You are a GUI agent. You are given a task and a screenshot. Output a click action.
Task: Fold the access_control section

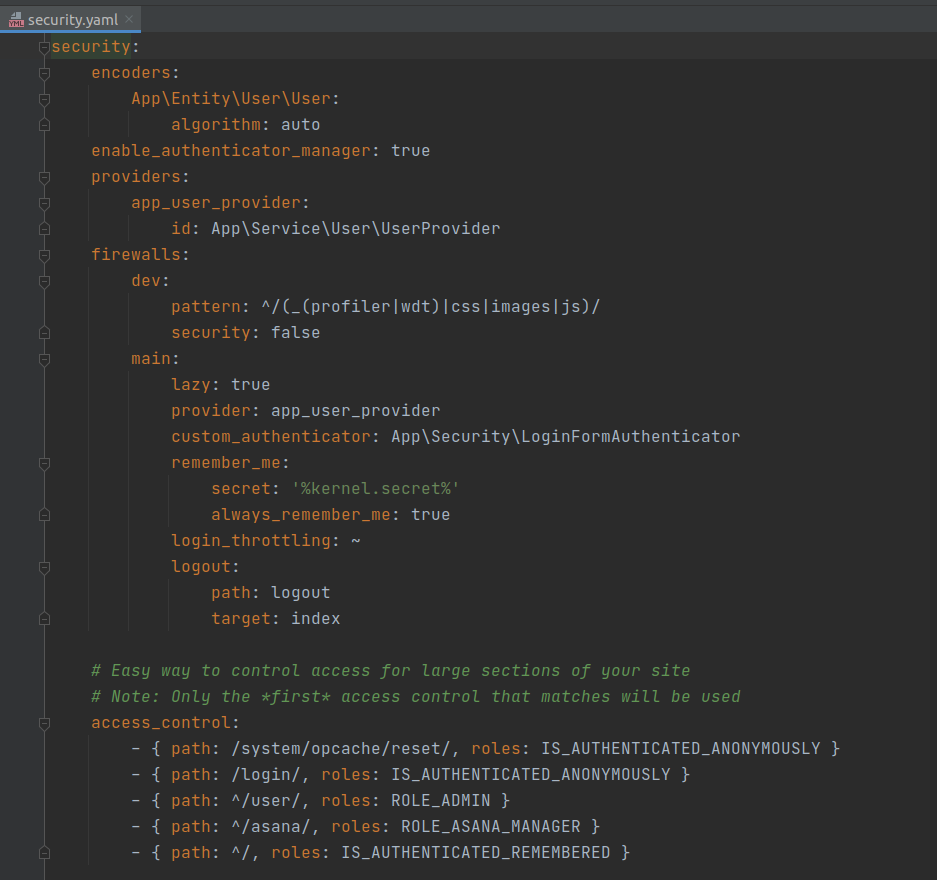click(44, 723)
